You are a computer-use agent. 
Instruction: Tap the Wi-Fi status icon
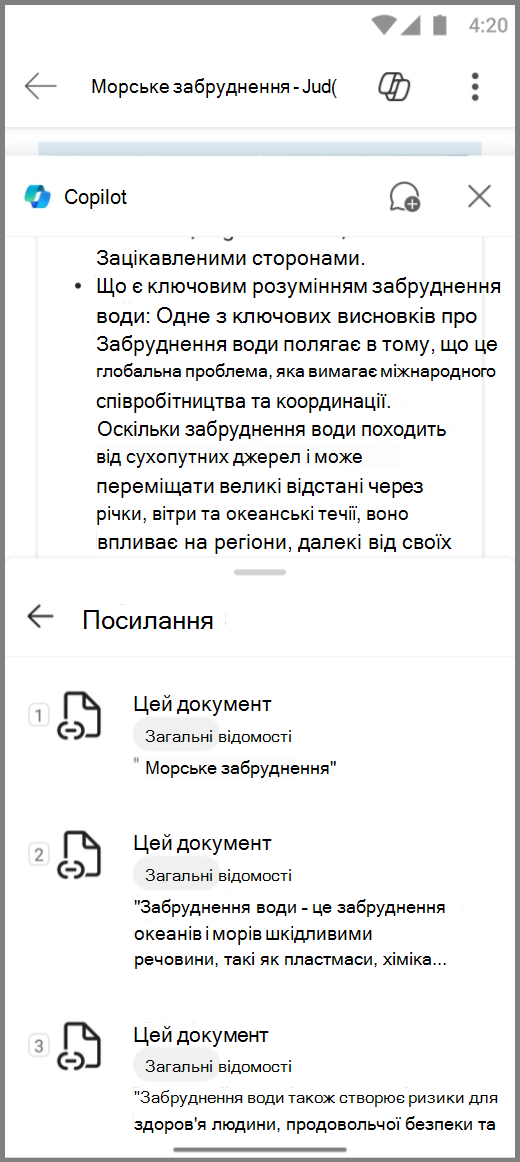386,24
